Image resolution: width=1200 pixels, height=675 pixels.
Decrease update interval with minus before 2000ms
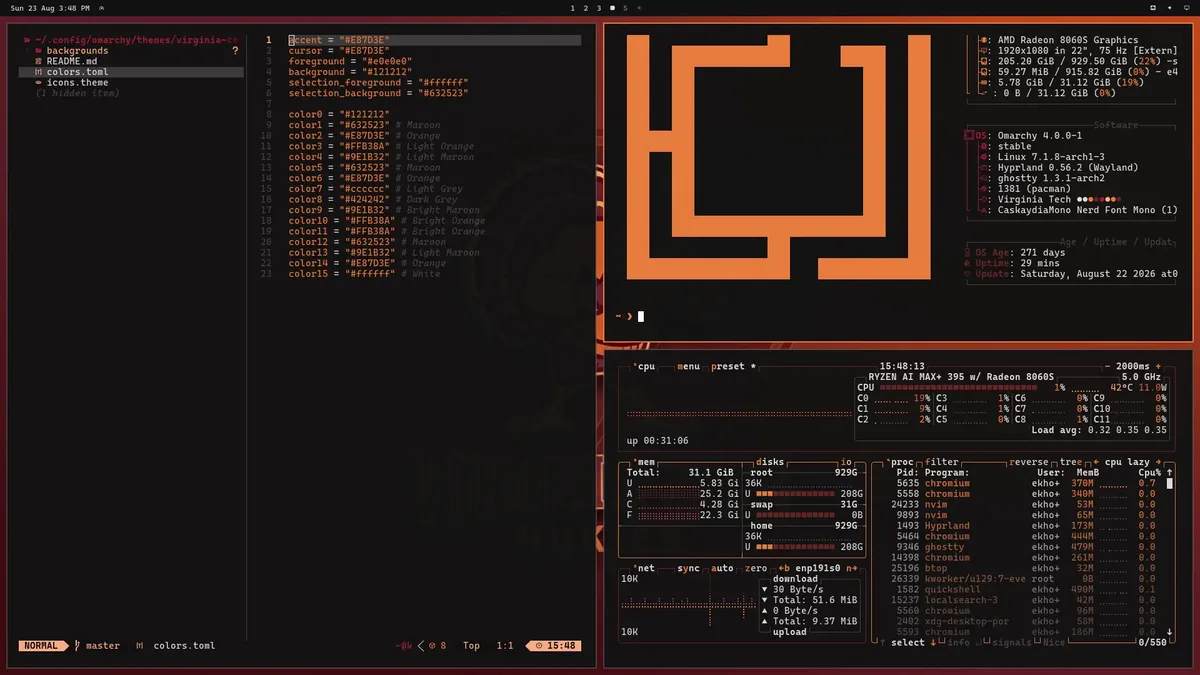click(1107, 367)
